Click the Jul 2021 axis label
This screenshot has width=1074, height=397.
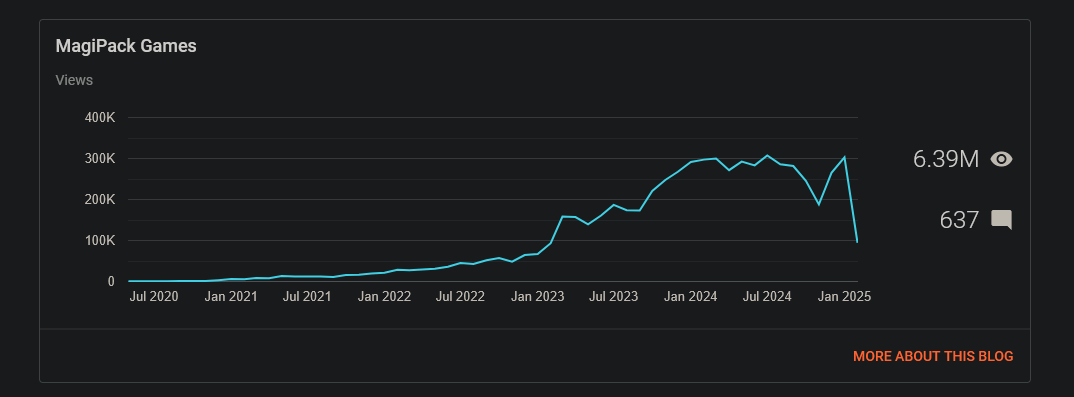point(308,296)
